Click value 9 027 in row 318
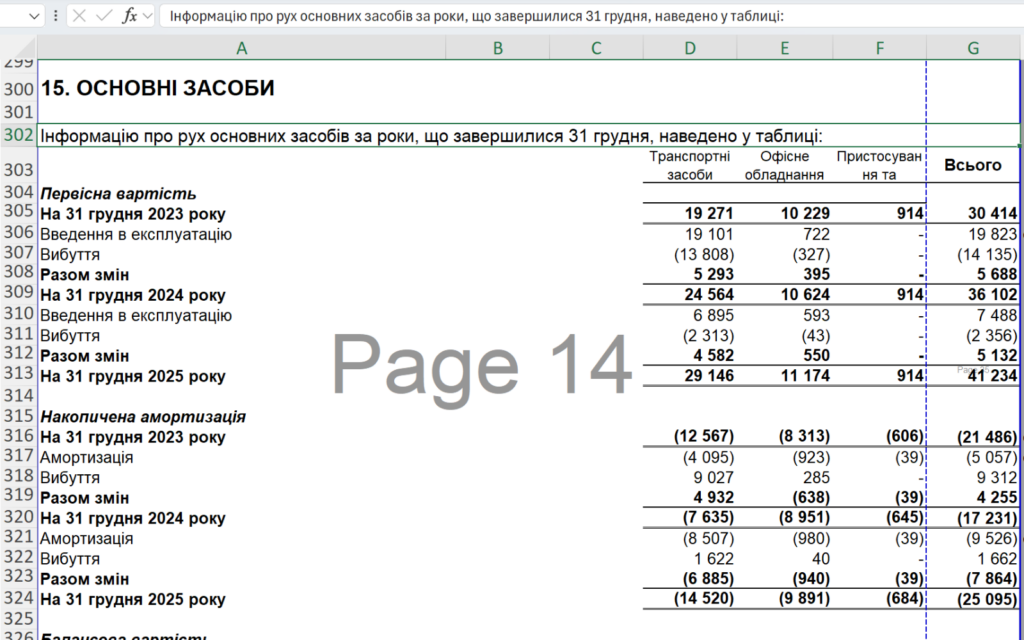This screenshot has height=640, width=1024. tap(714, 477)
